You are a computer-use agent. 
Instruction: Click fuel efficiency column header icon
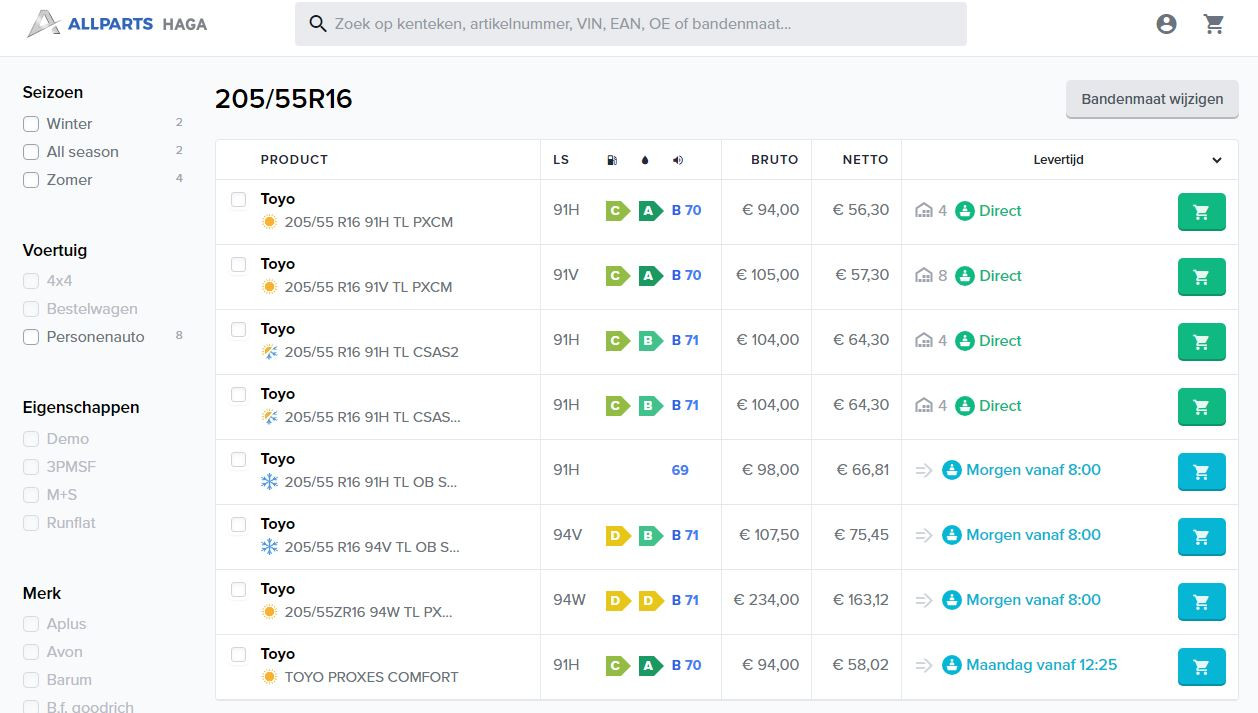tap(612, 160)
